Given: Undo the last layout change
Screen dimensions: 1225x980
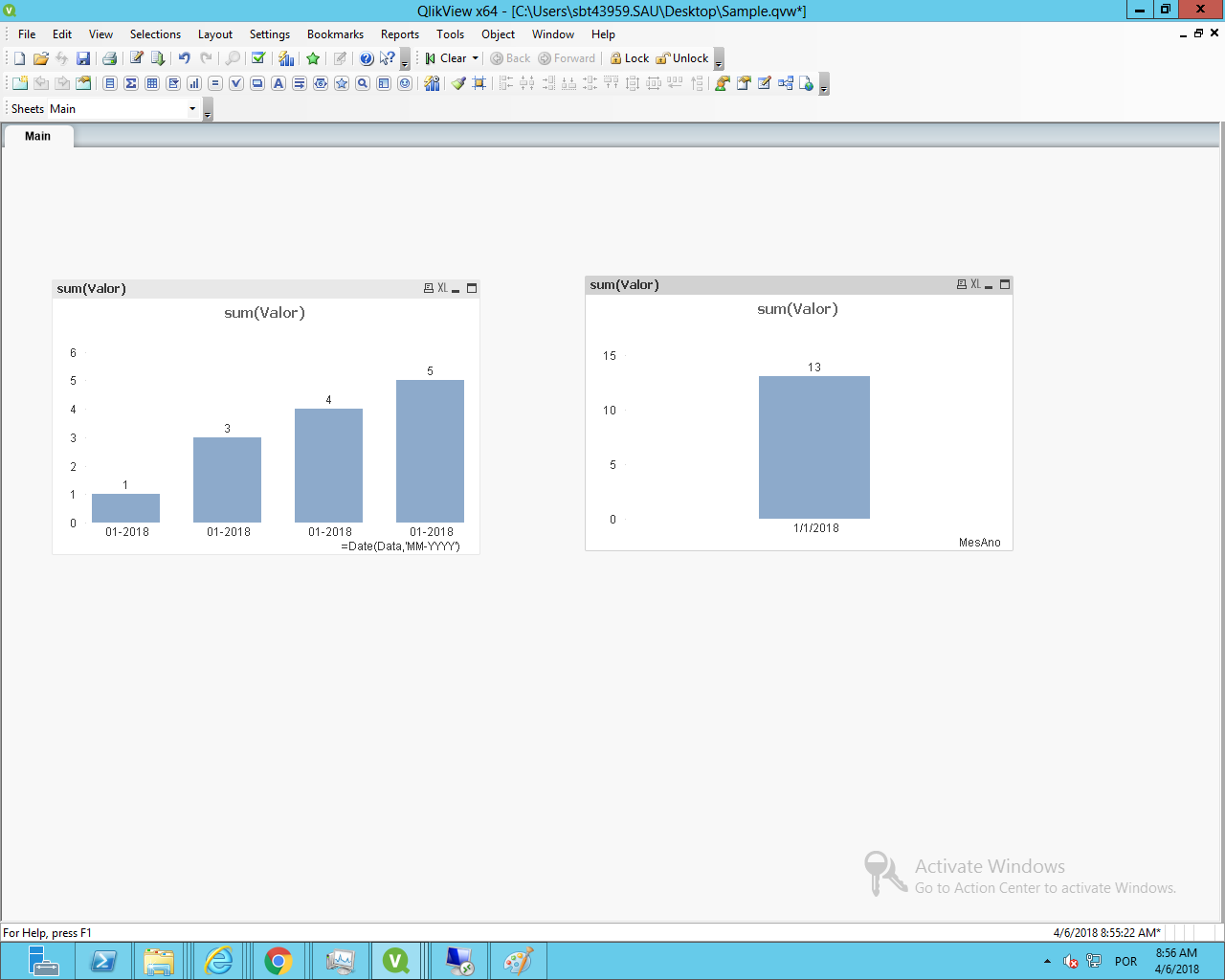Looking at the screenshot, I should (x=185, y=58).
